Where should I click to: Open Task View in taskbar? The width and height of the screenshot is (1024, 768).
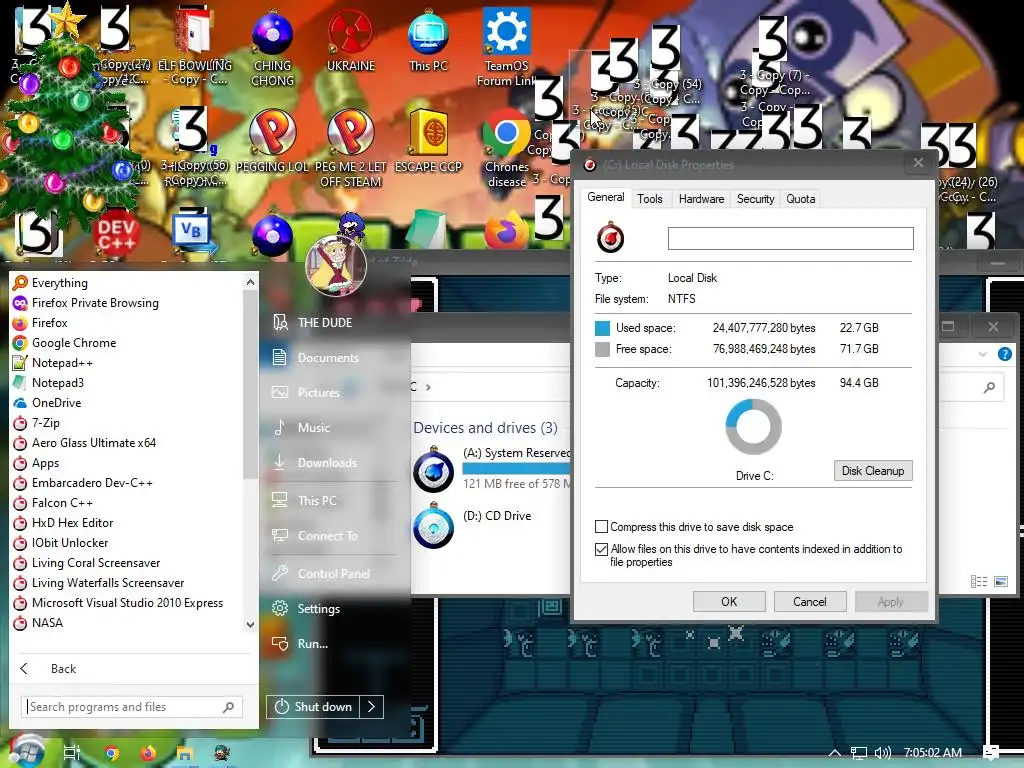71,752
